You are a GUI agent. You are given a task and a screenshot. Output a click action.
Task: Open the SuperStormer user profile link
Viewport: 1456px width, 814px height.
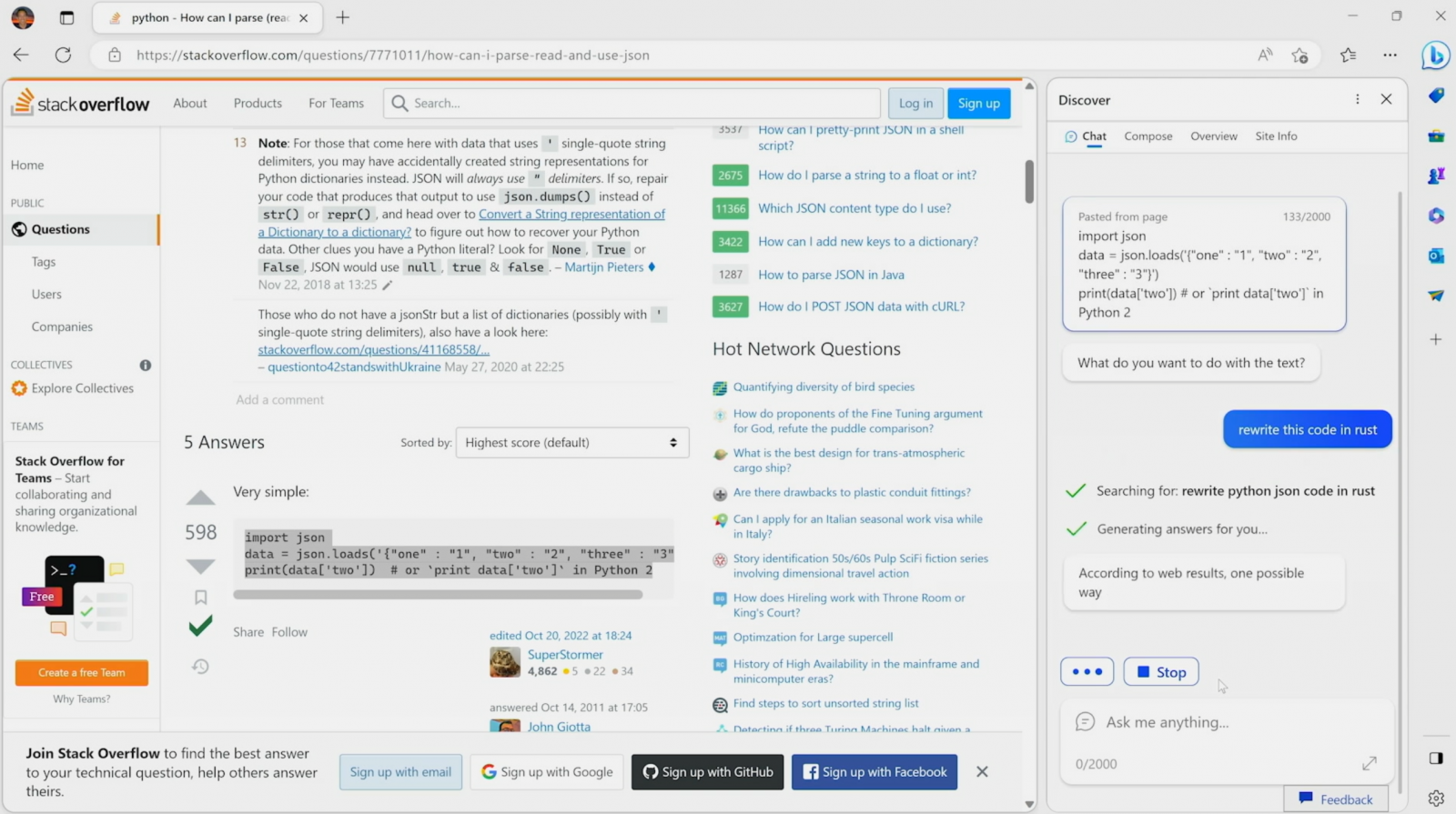click(565, 655)
